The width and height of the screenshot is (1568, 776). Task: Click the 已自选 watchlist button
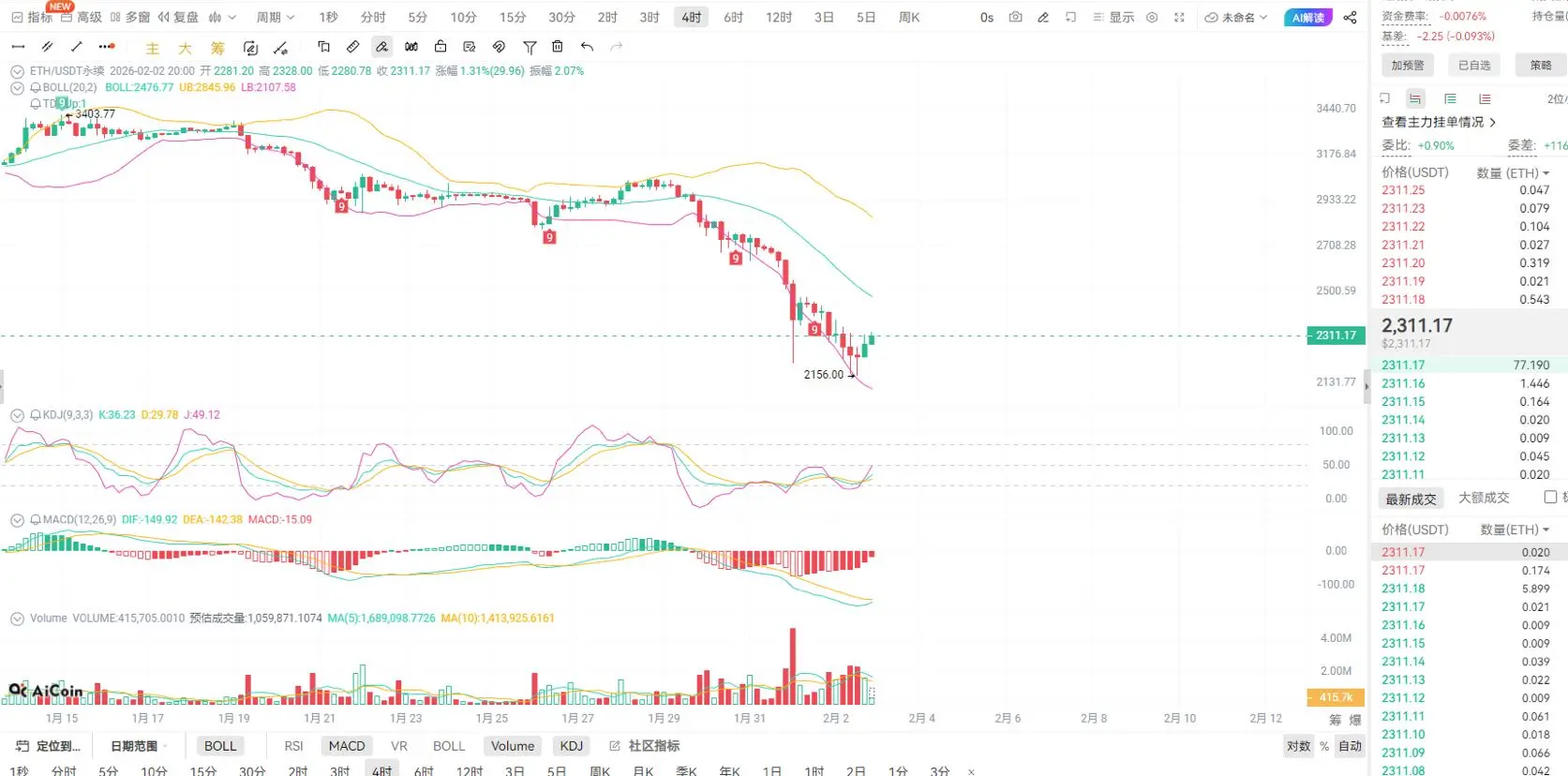click(1474, 65)
